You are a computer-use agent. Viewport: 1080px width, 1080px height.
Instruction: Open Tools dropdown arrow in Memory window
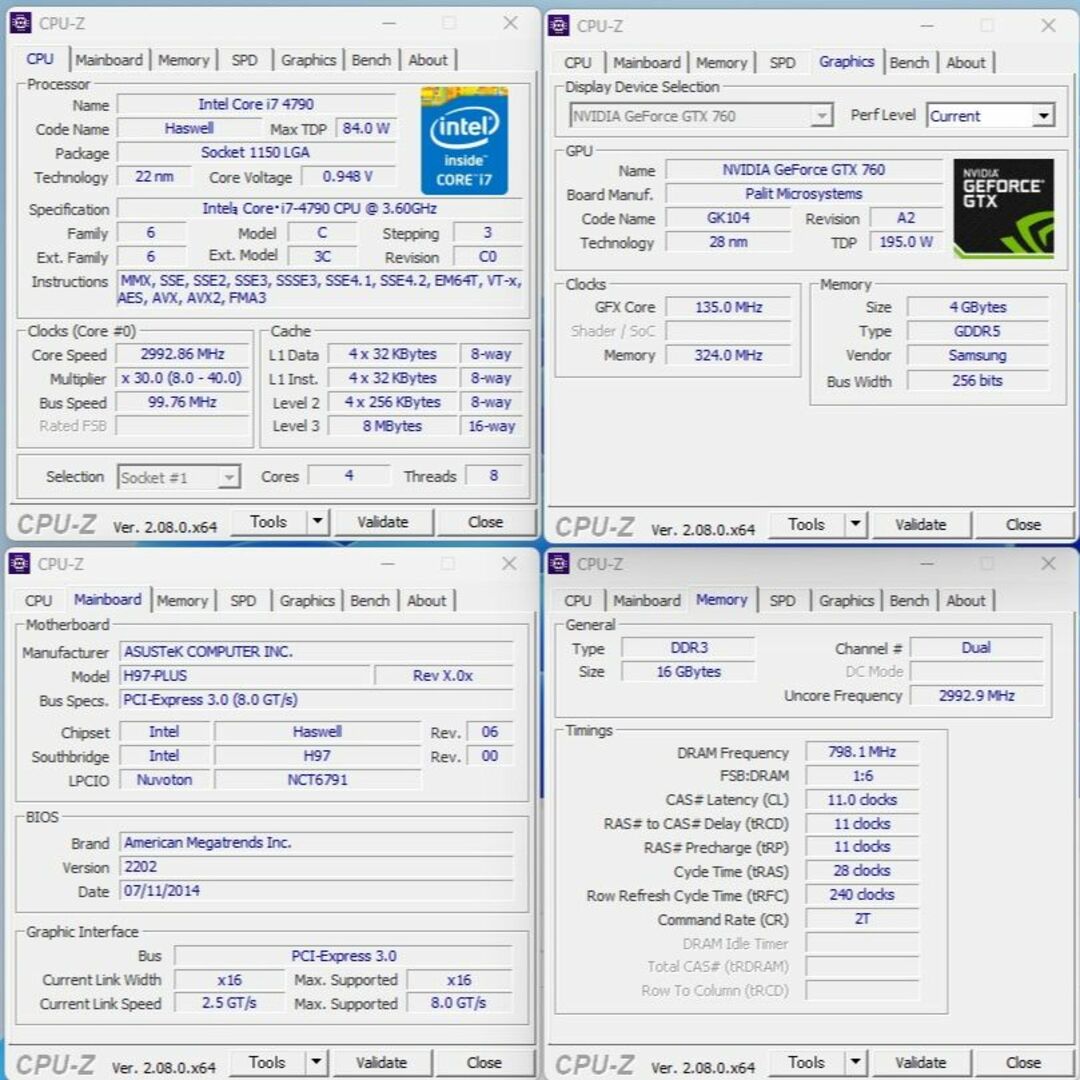tap(855, 1062)
